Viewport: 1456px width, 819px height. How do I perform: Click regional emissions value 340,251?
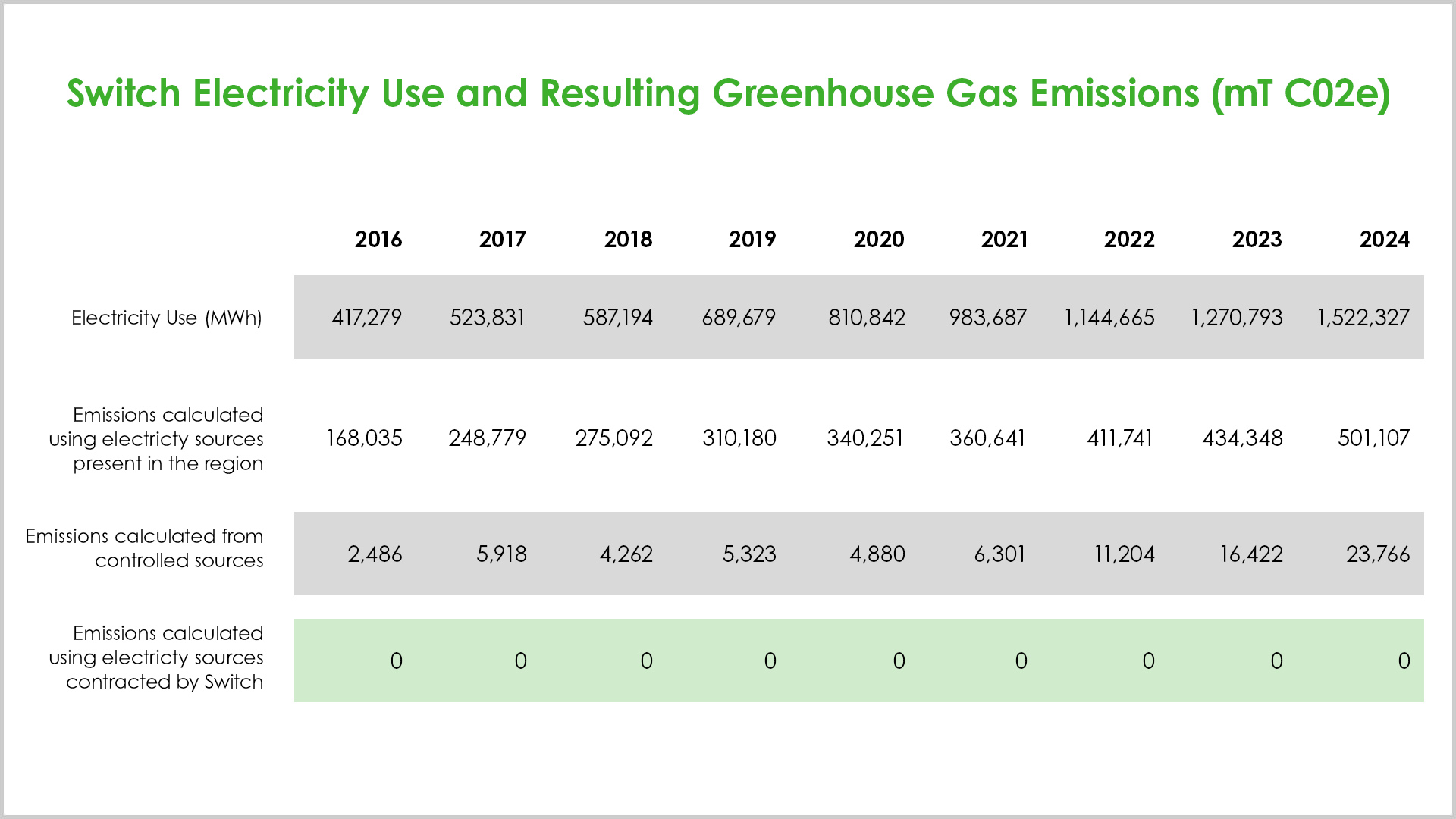tap(865, 438)
